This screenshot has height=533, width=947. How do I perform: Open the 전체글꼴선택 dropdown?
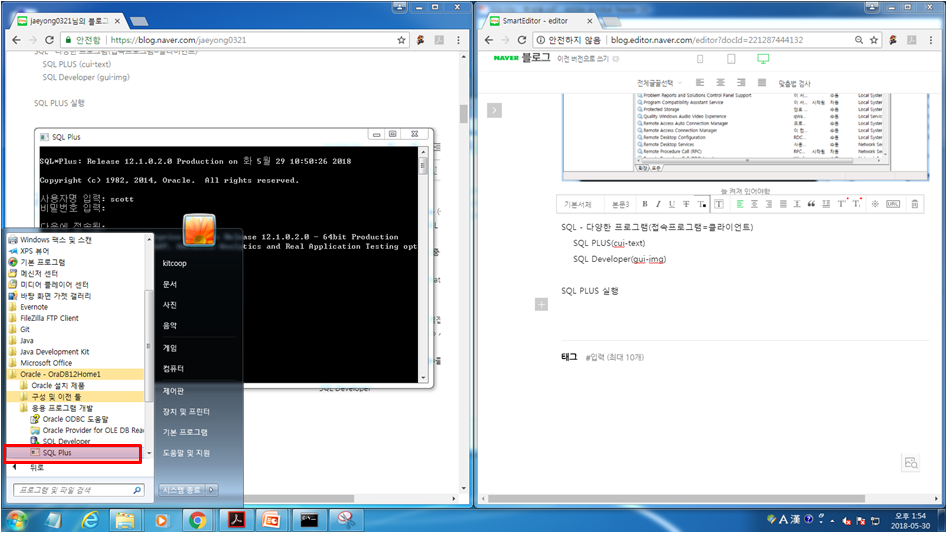click(x=659, y=83)
